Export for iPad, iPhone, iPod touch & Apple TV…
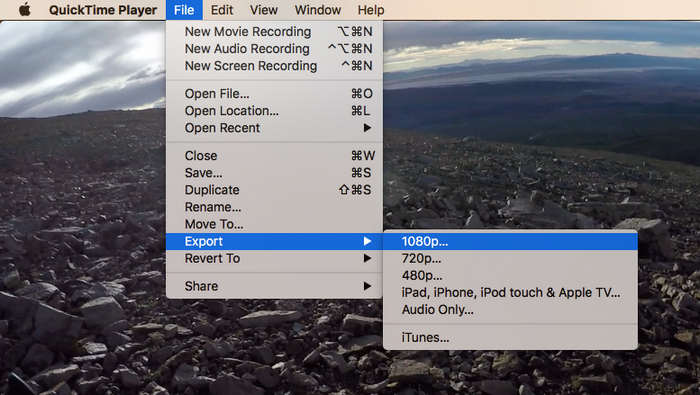700x395 pixels. coord(510,292)
